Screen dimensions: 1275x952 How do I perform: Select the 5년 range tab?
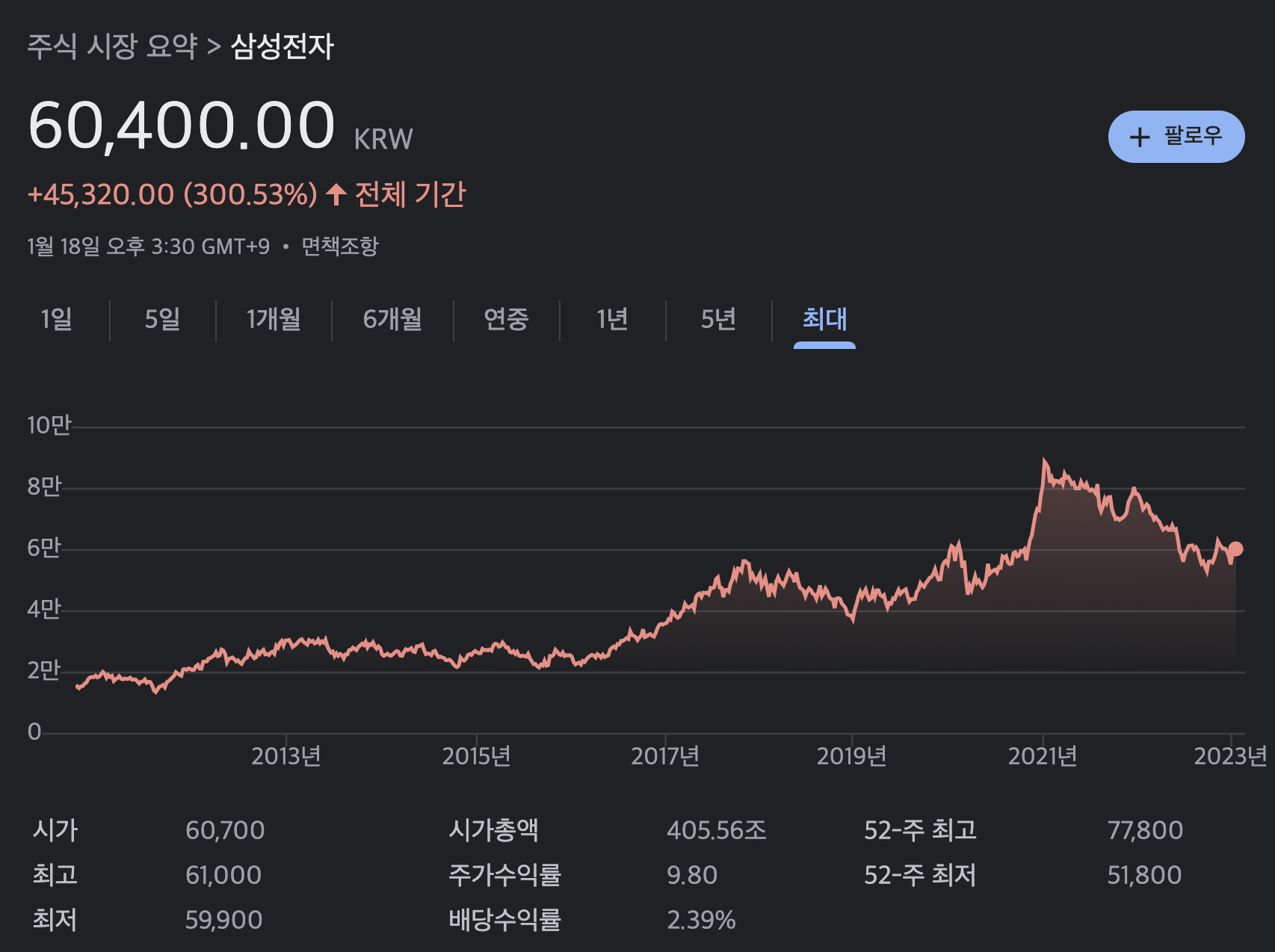pyautogui.click(x=718, y=319)
